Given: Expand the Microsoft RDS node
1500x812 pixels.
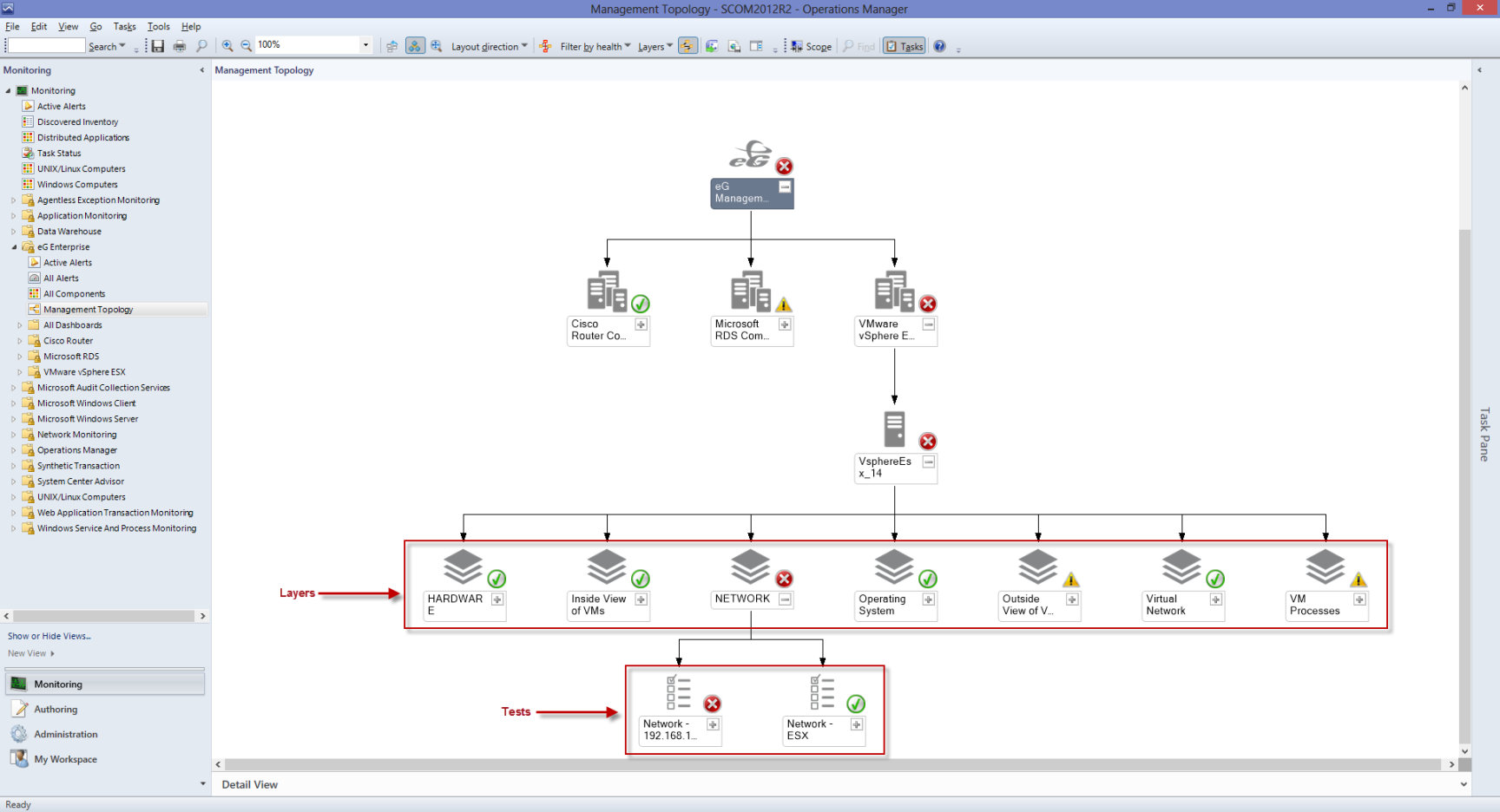Looking at the screenshot, I should (785, 324).
